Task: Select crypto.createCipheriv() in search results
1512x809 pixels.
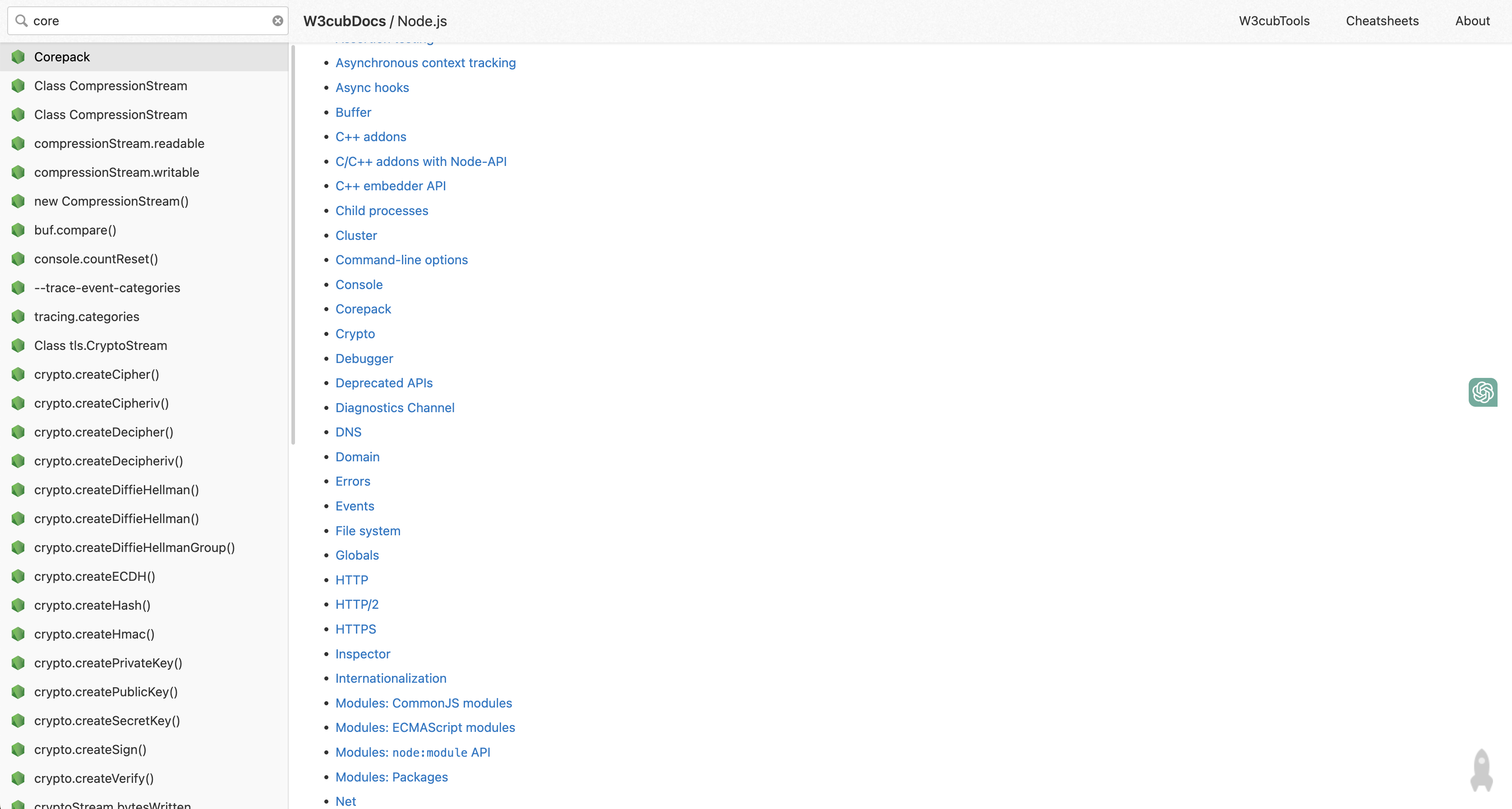Action: (144, 403)
